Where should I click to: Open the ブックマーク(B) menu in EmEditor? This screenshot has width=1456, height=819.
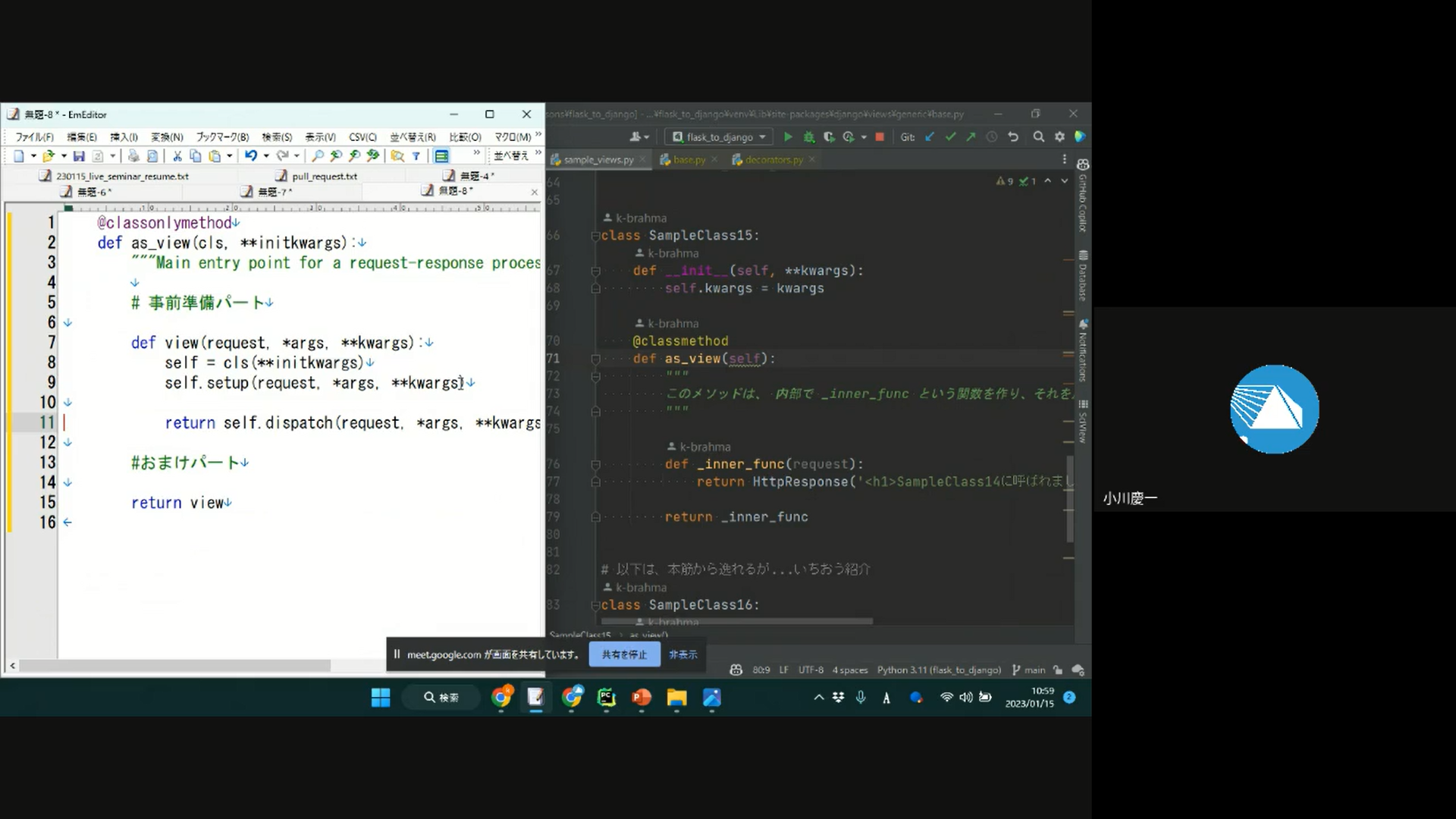click(222, 137)
